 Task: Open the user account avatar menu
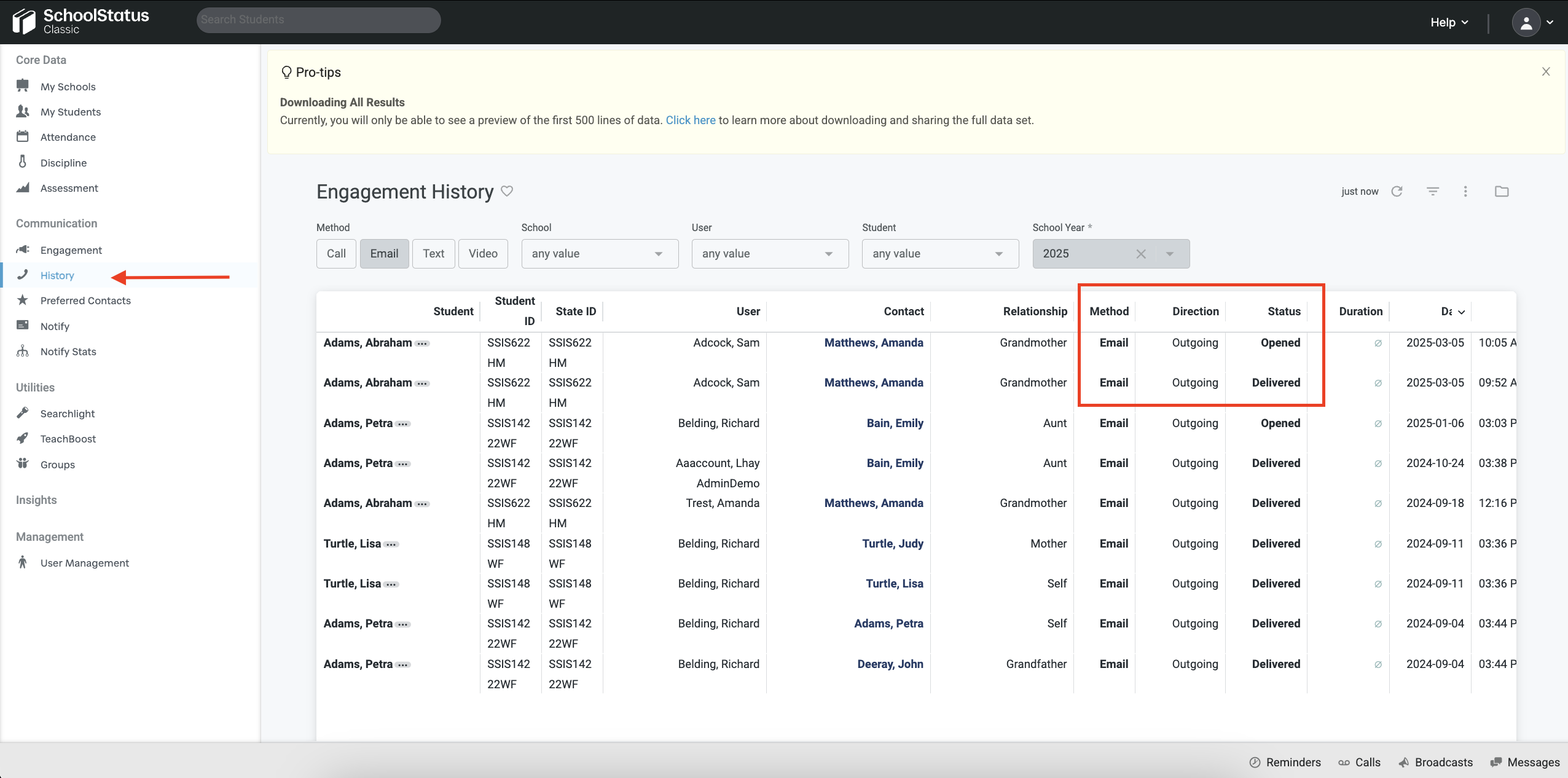[x=1526, y=23]
